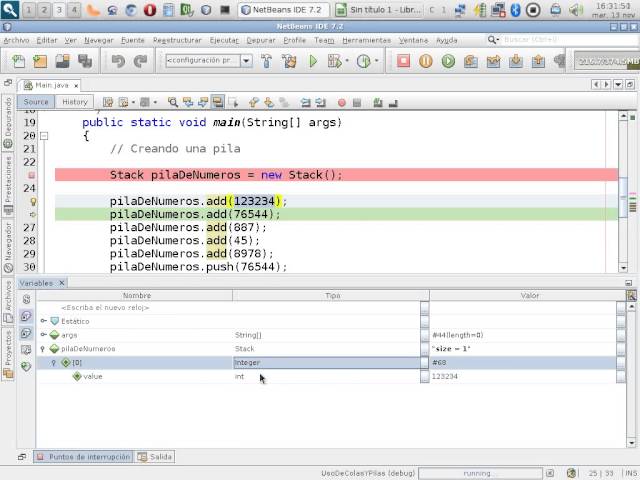
Task: Clean and build the project
Action: (x=289, y=61)
